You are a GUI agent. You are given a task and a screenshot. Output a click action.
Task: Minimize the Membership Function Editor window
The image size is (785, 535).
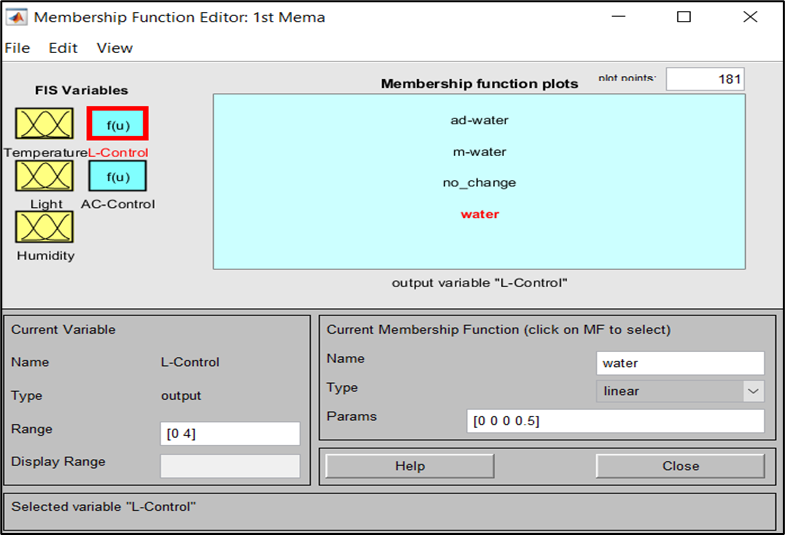click(x=619, y=17)
